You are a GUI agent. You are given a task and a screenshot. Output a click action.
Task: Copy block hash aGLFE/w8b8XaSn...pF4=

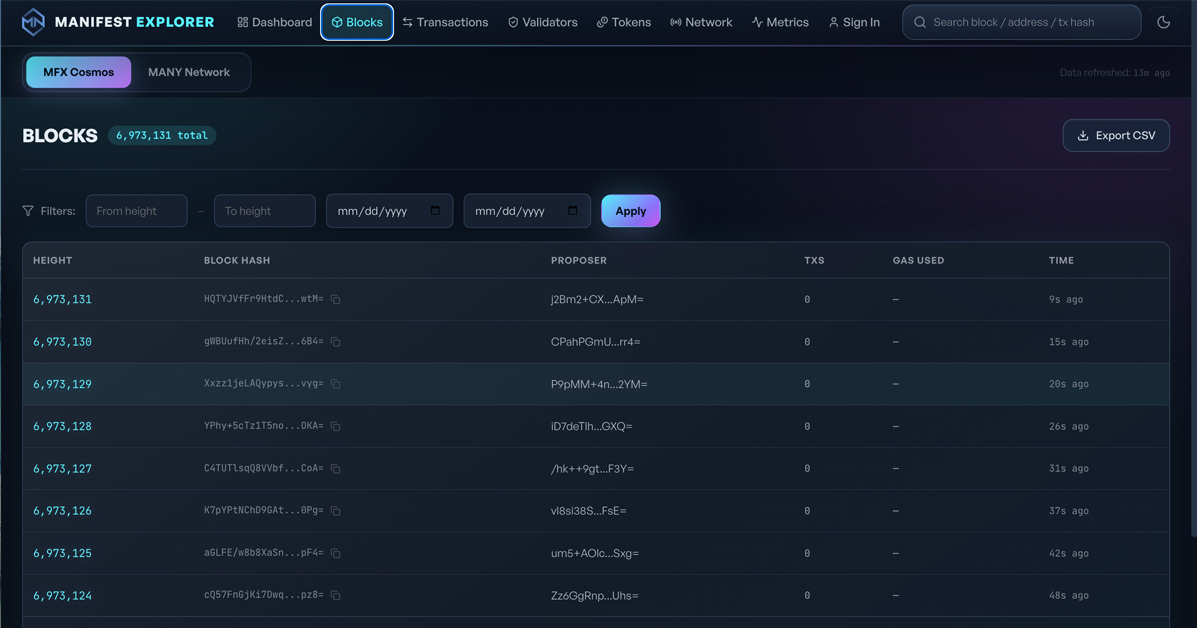pyautogui.click(x=336, y=553)
